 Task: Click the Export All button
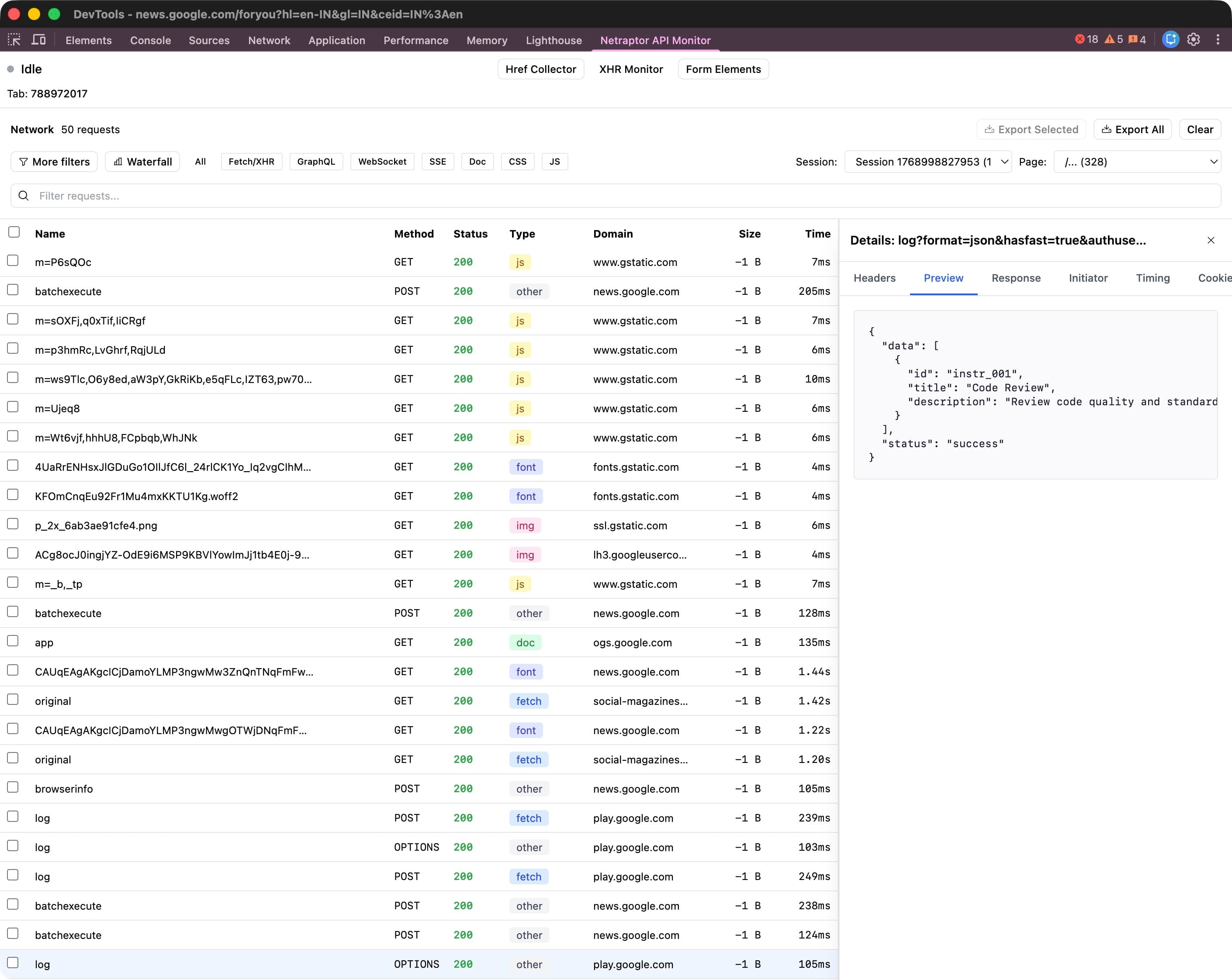tap(1132, 129)
